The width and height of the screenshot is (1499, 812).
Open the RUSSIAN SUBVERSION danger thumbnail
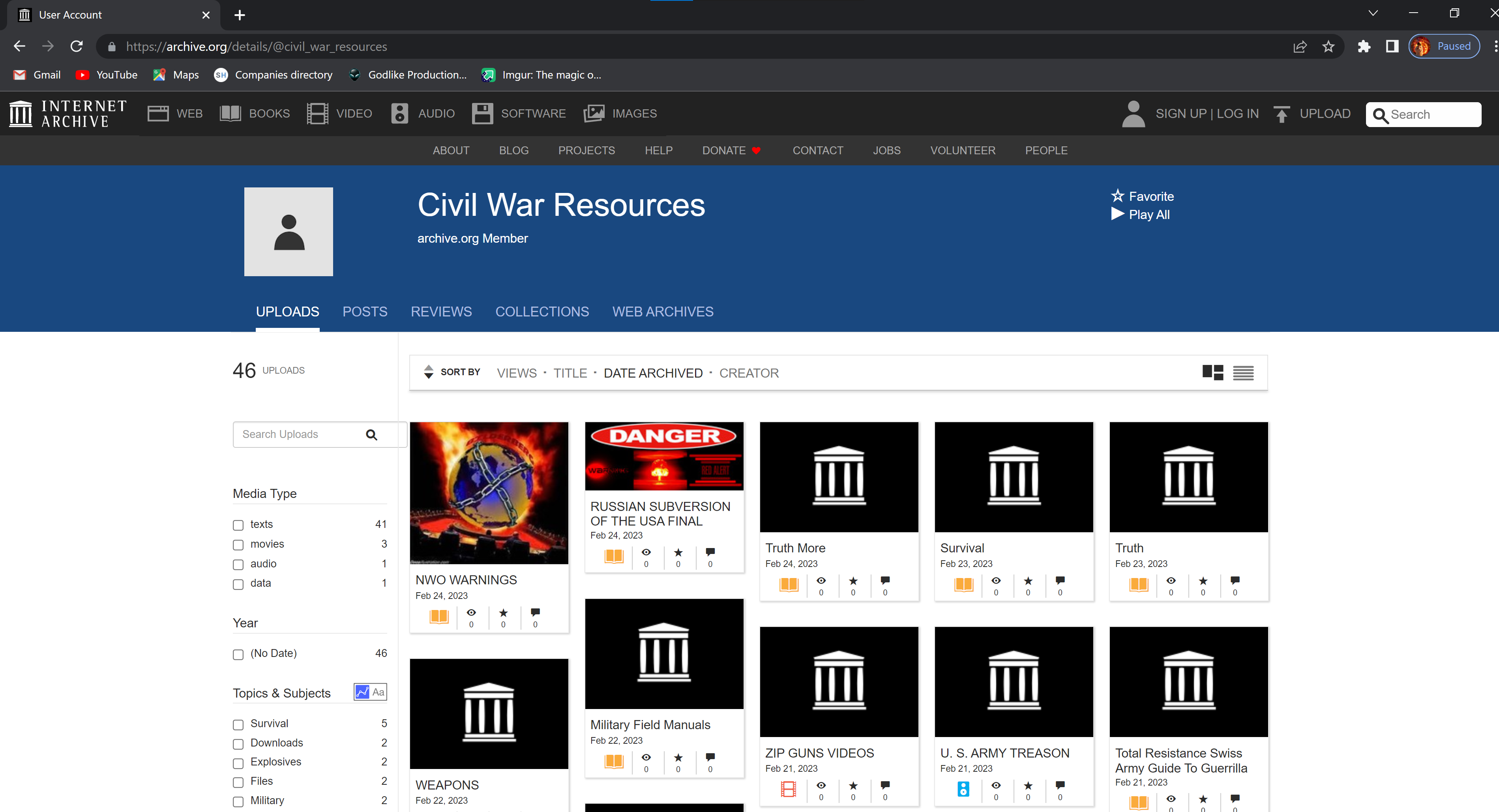(664, 456)
